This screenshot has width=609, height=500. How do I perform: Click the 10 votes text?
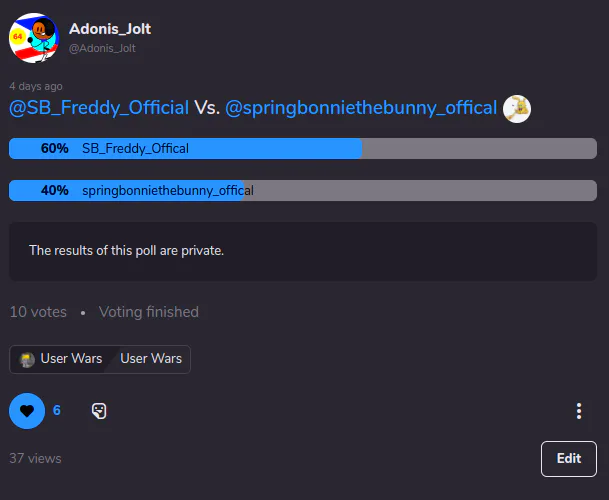tap(38, 312)
